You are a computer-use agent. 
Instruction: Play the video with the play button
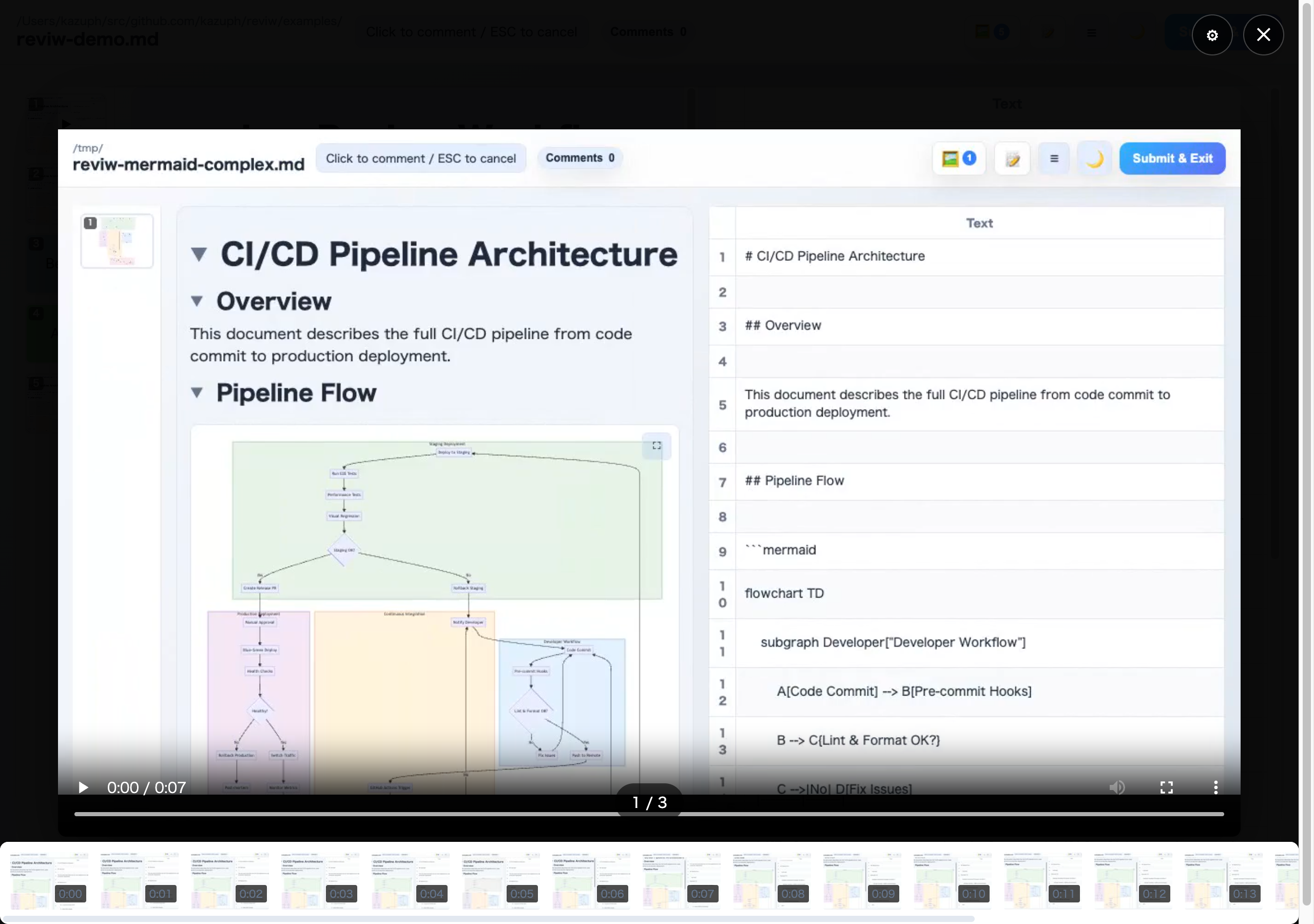click(83, 787)
